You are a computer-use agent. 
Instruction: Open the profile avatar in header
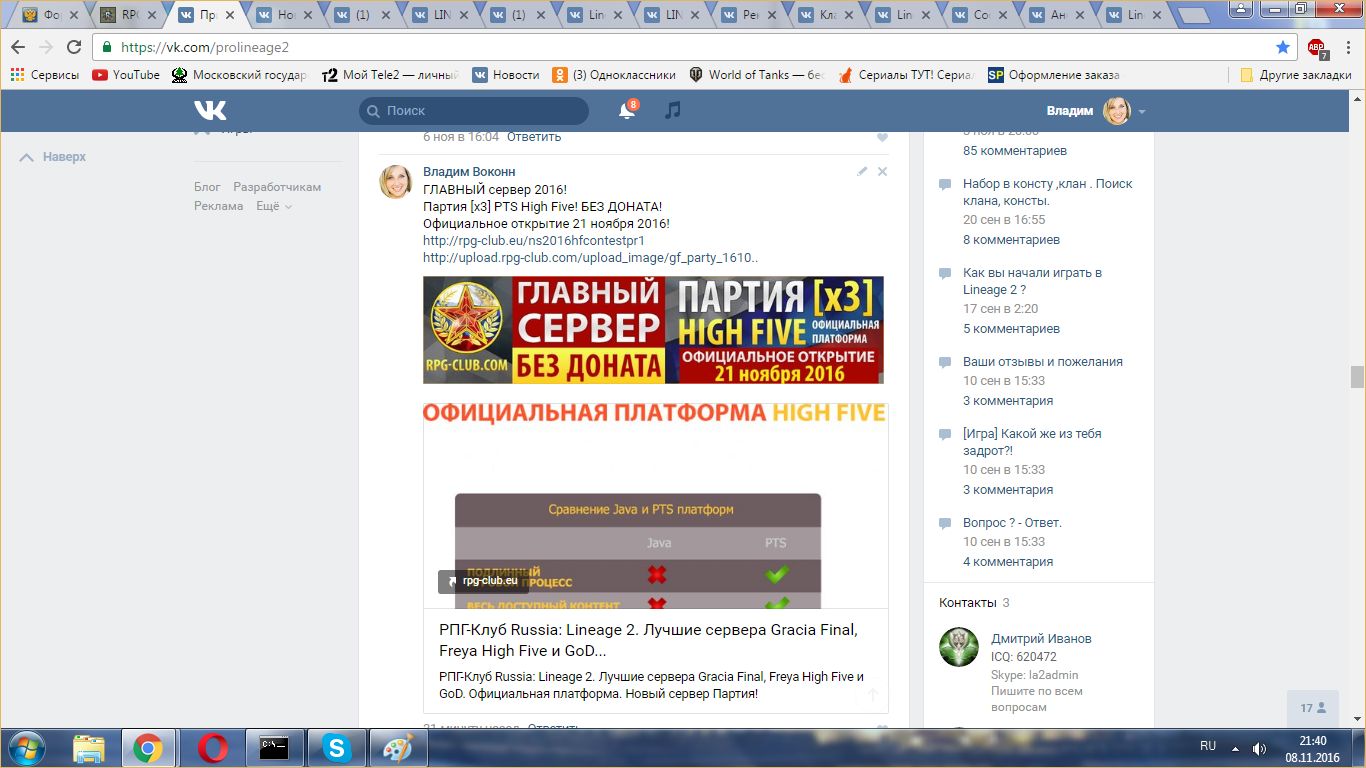point(1116,110)
